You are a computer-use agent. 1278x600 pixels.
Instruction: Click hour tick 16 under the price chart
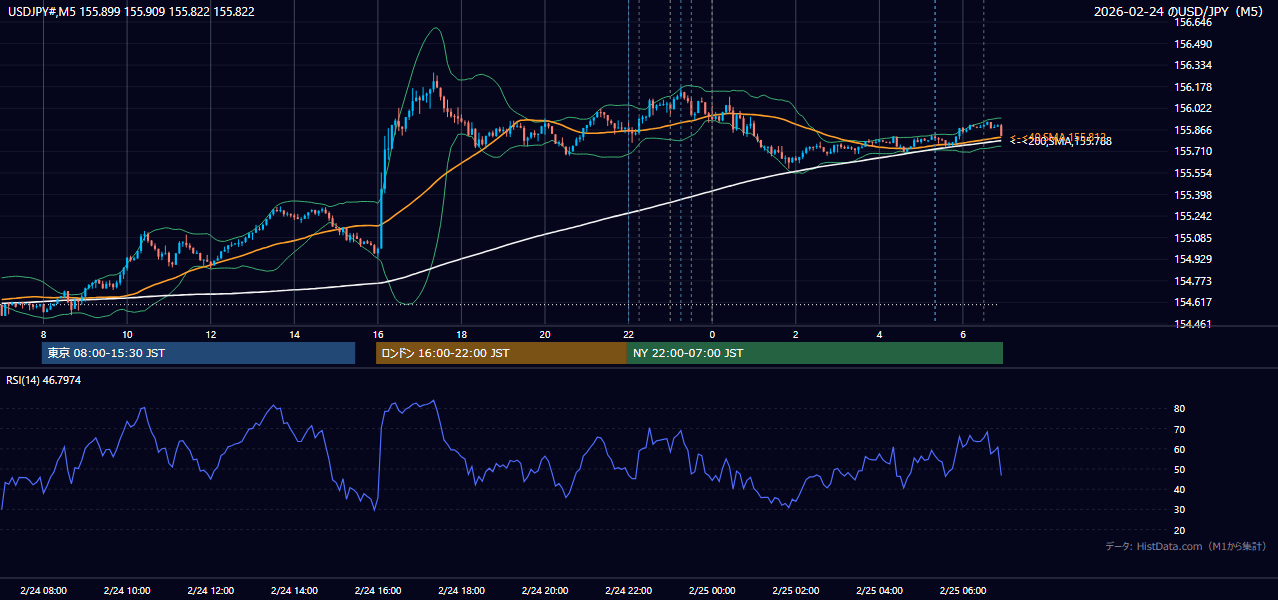[x=378, y=334]
